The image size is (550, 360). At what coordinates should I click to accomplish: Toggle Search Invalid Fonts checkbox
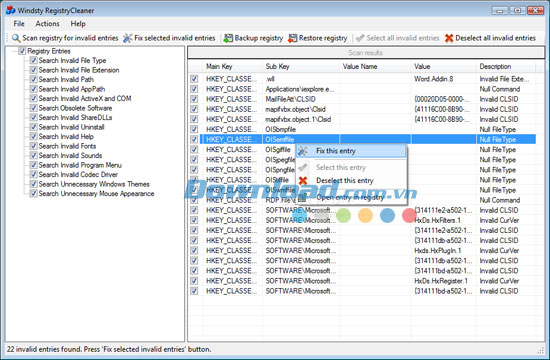tap(33, 146)
